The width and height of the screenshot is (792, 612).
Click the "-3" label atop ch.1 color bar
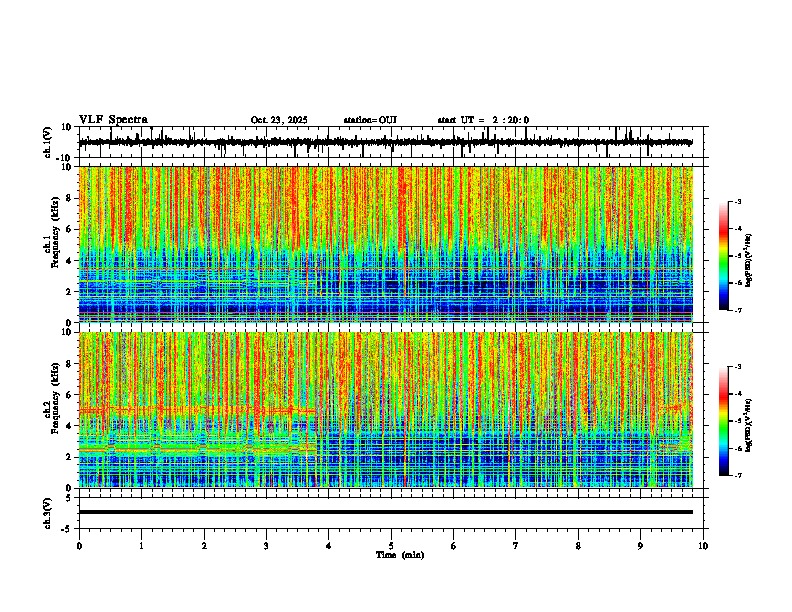pos(737,201)
